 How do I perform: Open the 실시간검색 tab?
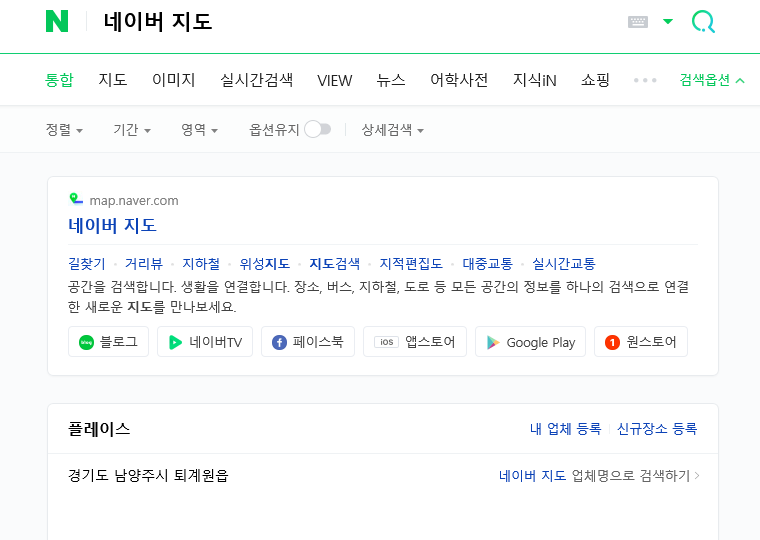(256, 79)
